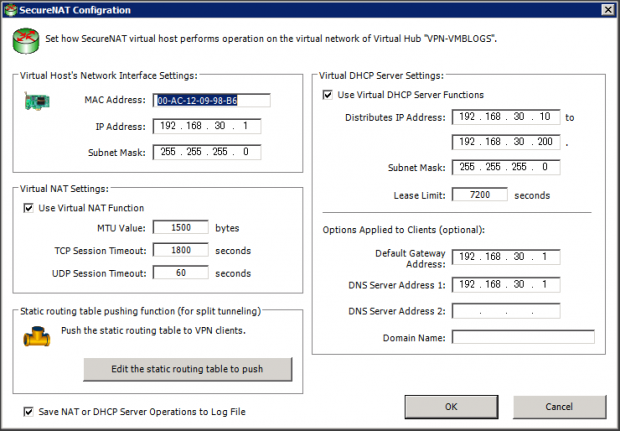620x431 pixels.
Task: Click the 'Virtual NAT Settings:' group label
Action: pyautogui.click(x=64, y=189)
